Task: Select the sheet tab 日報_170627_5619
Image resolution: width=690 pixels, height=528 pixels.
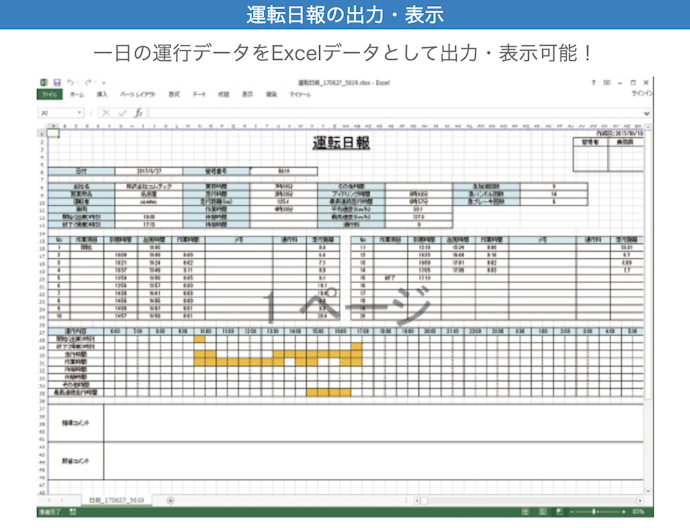Action: 117,500
